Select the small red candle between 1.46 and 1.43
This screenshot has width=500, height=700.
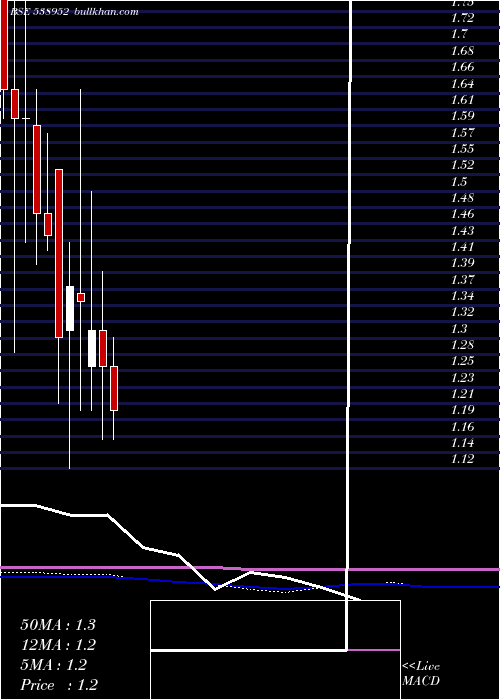(x=48, y=224)
